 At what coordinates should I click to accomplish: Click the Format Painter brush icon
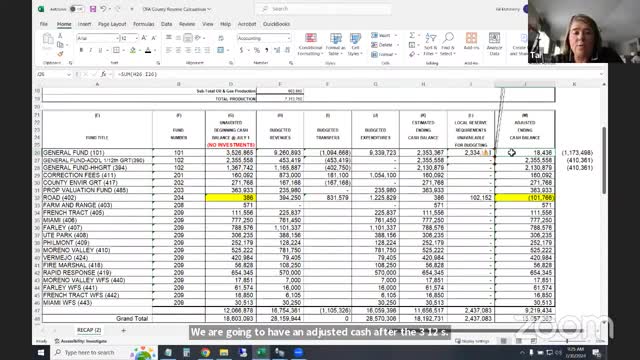point(60,53)
